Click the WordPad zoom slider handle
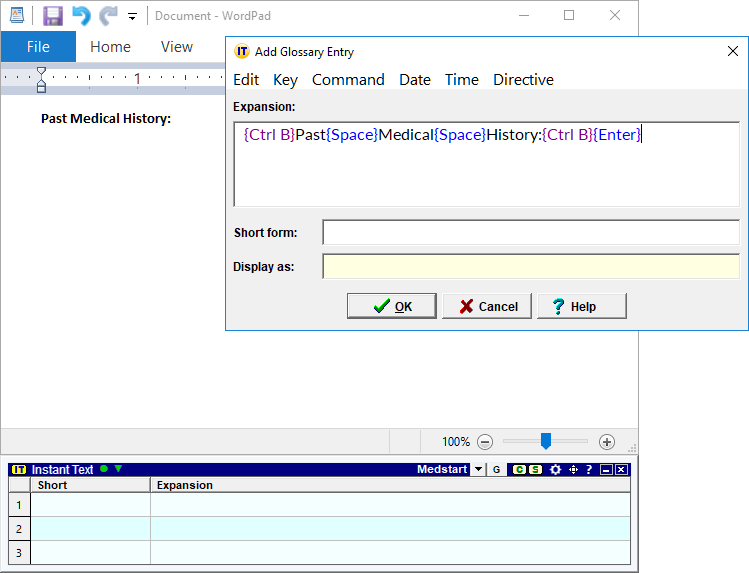Screen dimensions: 749x573 coord(546,441)
